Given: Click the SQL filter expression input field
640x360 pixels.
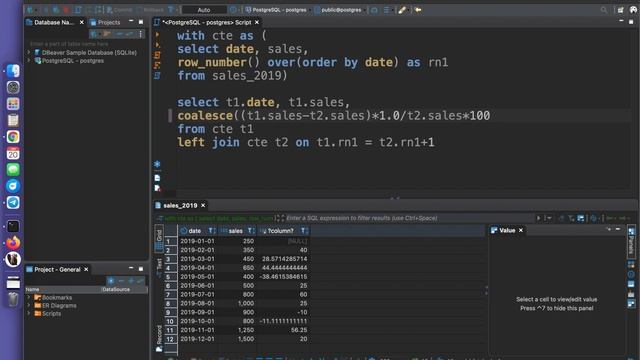Looking at the screenshot, I should click(410, 218).
